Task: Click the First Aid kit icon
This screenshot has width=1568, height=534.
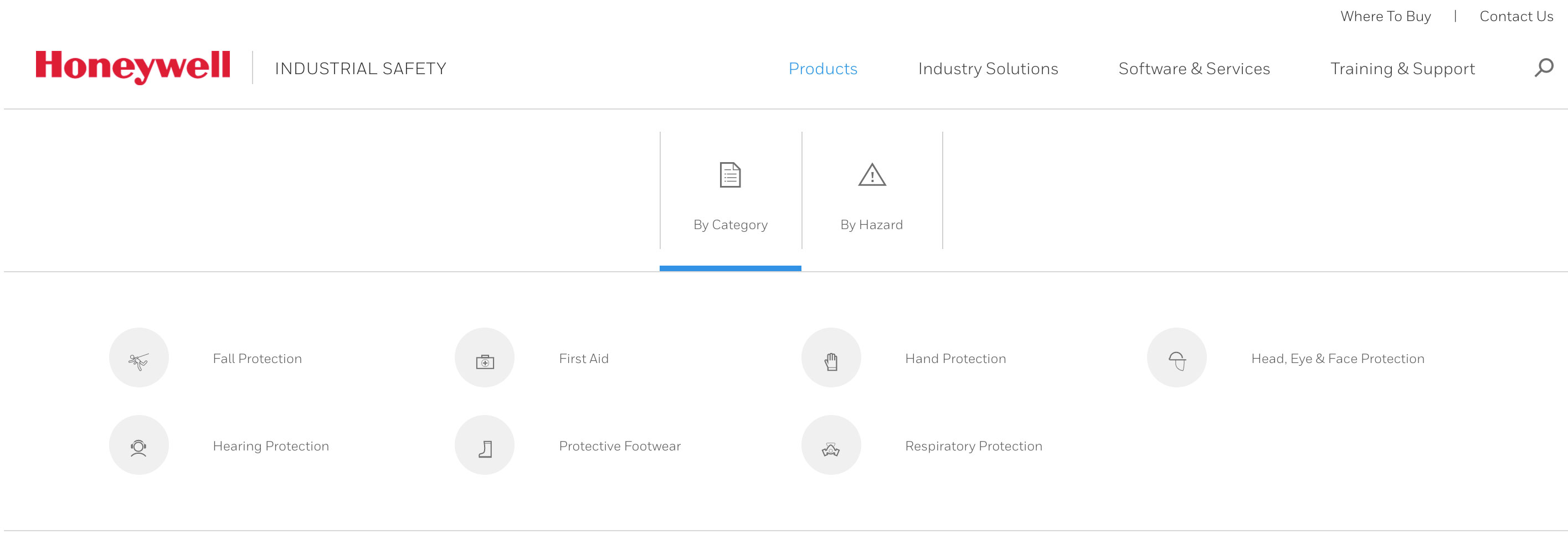Action: pyautogui.click(x=485, y=358)
